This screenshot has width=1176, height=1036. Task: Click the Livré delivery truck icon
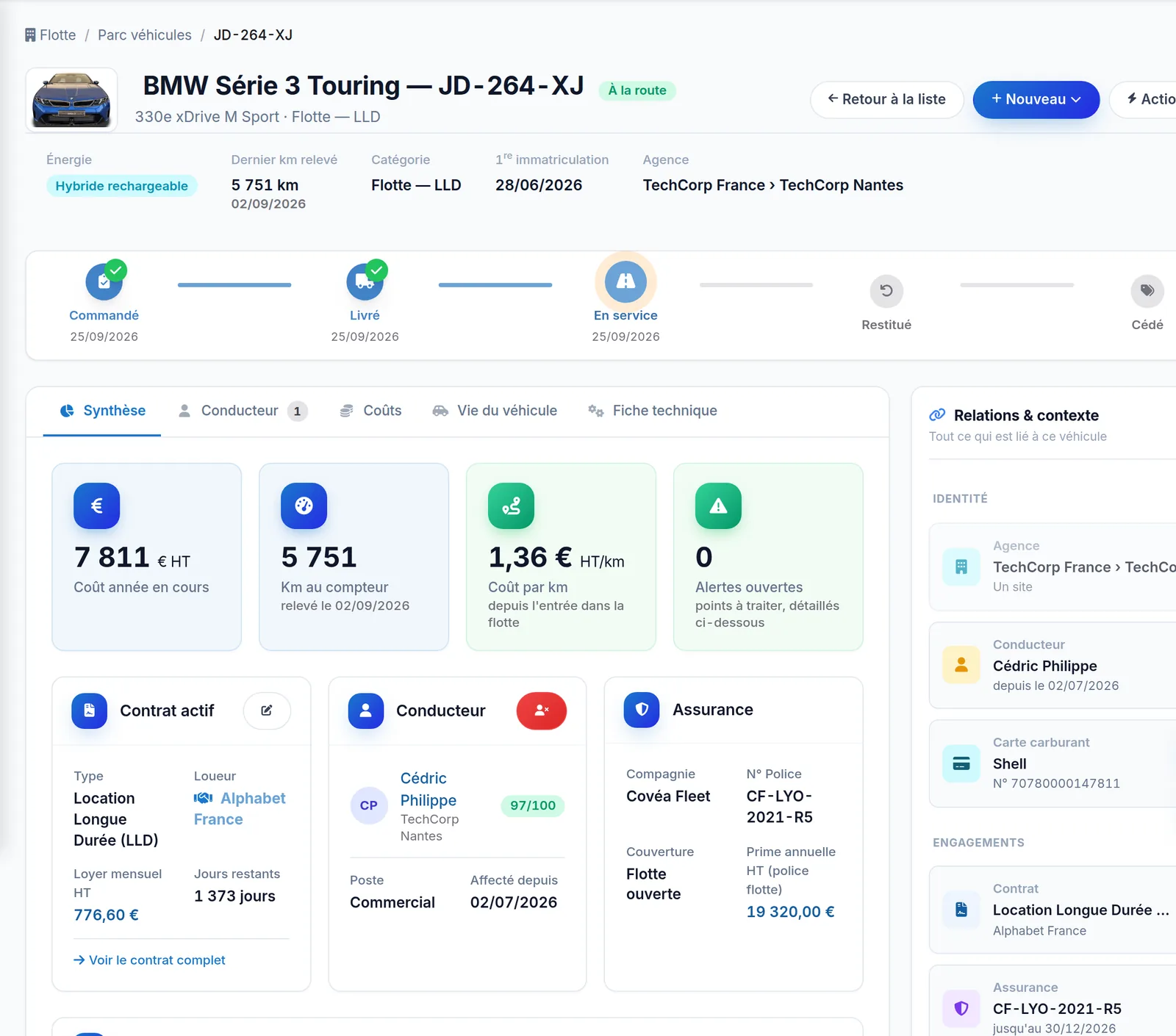[x=365, y=282]
